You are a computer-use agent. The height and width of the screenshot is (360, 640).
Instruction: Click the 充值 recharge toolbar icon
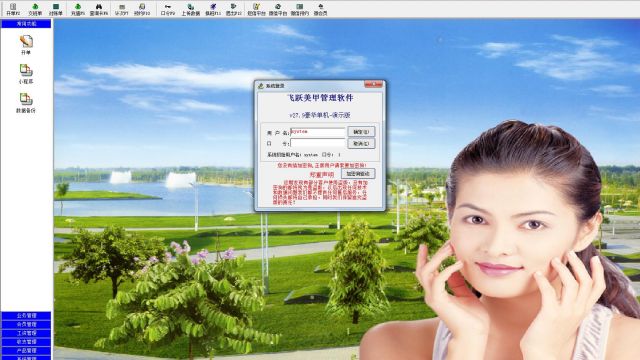pyautogui.click(x=78, y=9)
